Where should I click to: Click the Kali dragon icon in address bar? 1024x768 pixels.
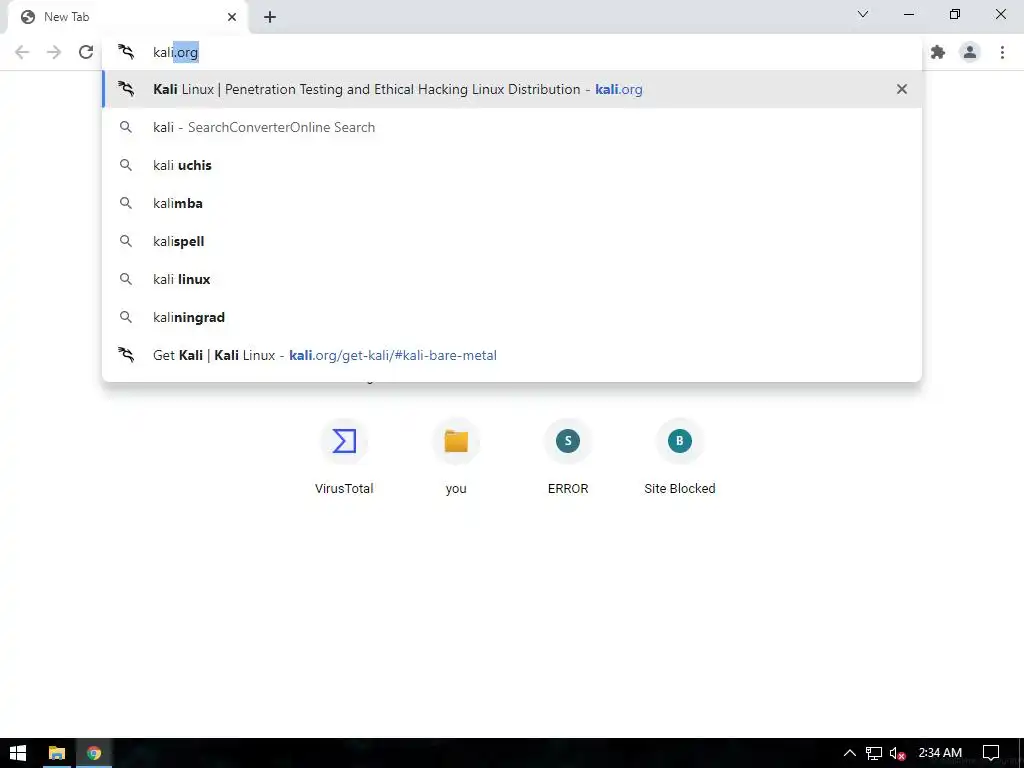[x=126, y=52]
